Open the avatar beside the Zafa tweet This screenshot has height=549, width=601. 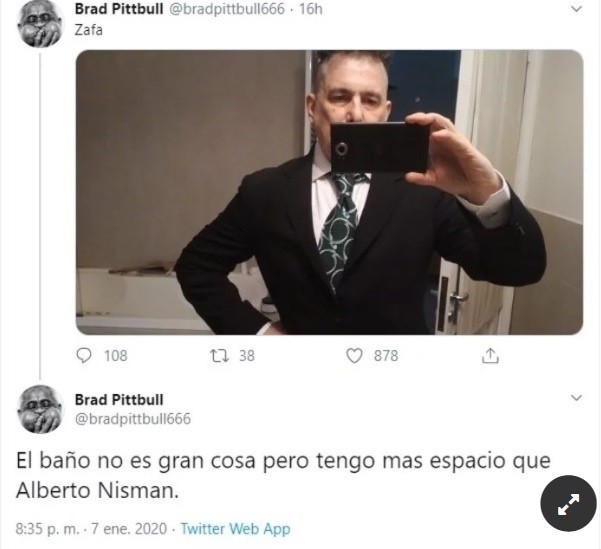click(x=40, y=24)
